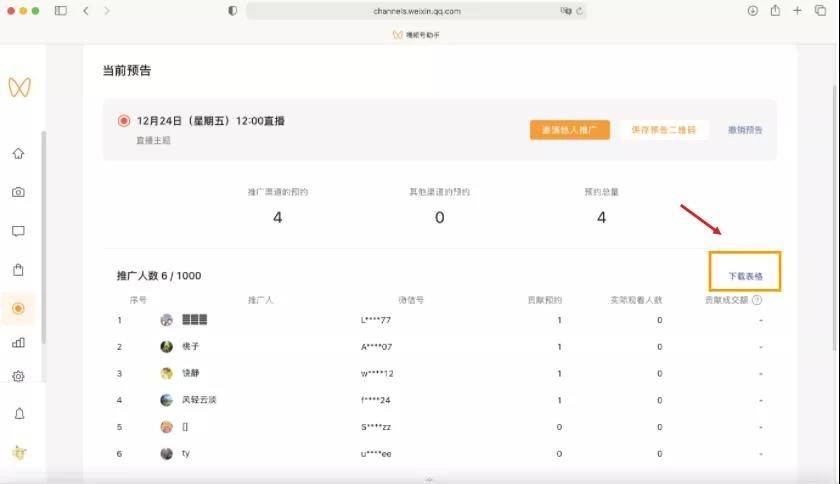This screenshot has height=484, width=840.
Task: Click the channels.weixin.qq.com address bar
Action: point(416,11)
